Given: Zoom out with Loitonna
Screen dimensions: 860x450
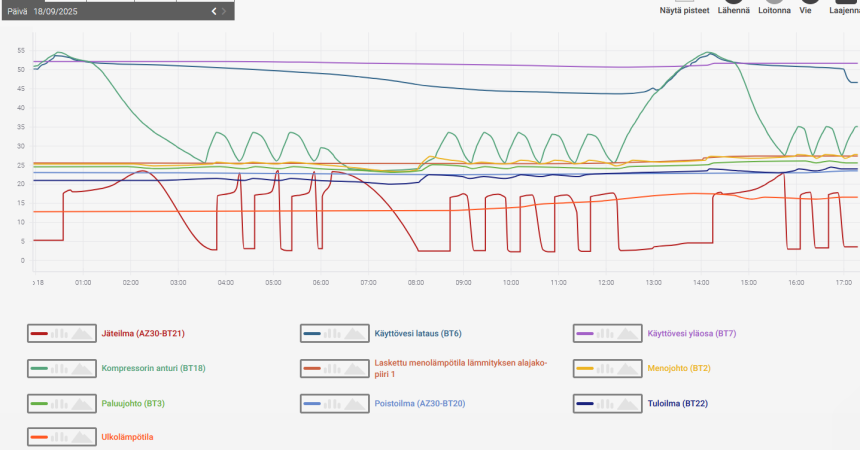Looking at the screenshot, I should coord(774,8).
